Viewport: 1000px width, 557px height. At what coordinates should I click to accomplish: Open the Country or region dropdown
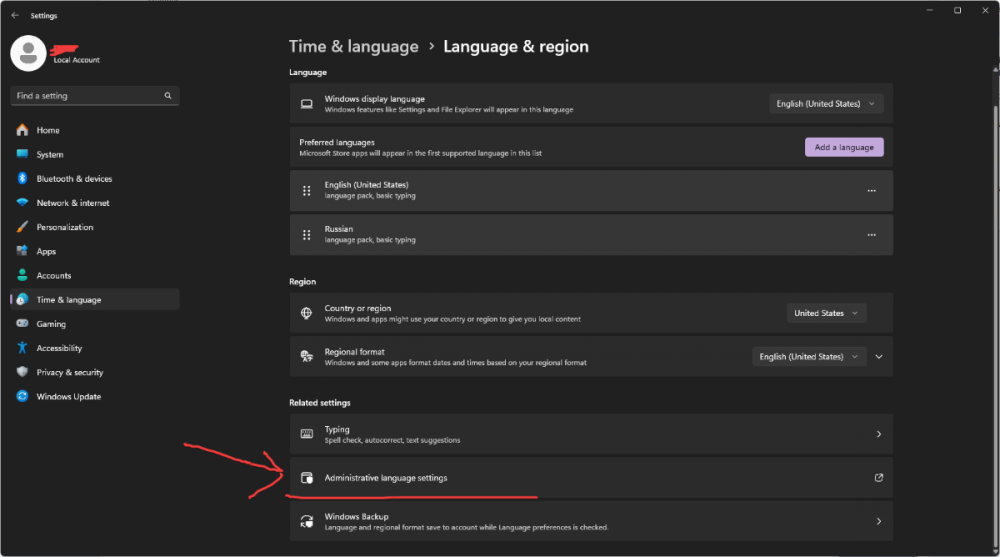[826, 313]
